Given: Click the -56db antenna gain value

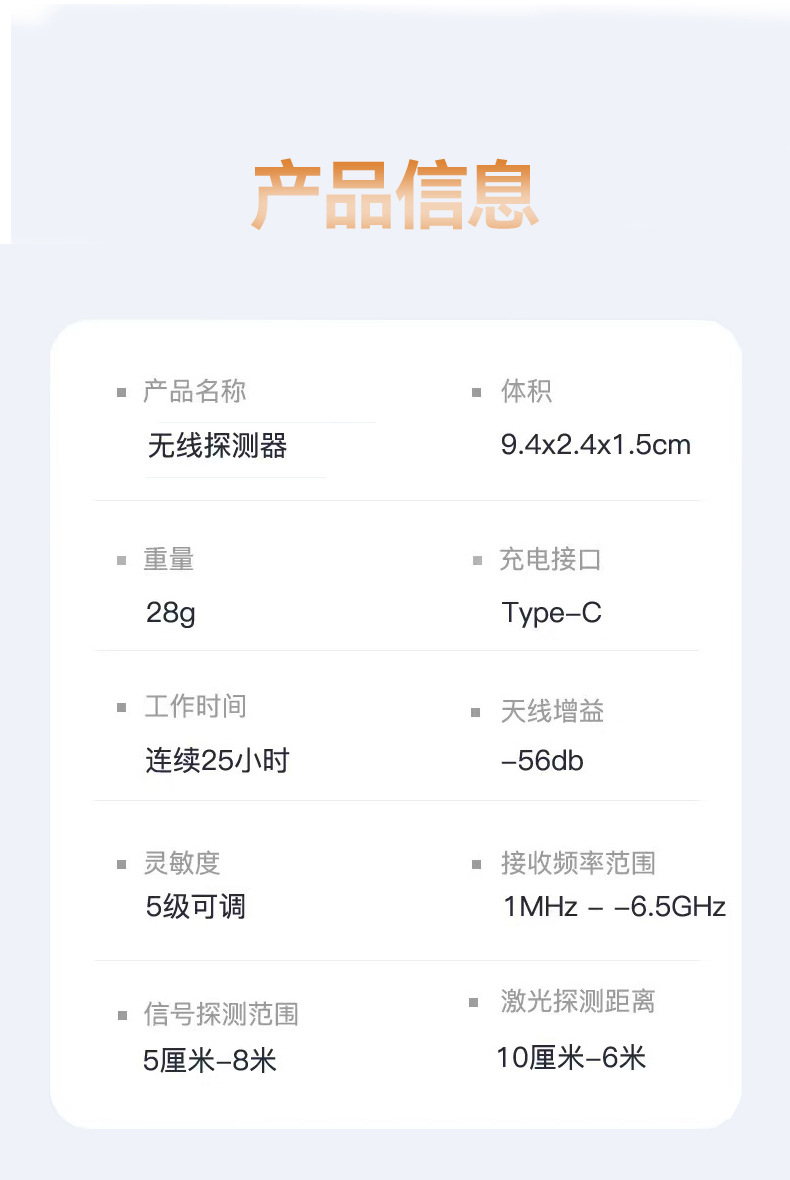Looking at the screenshot, I should 541,761.
